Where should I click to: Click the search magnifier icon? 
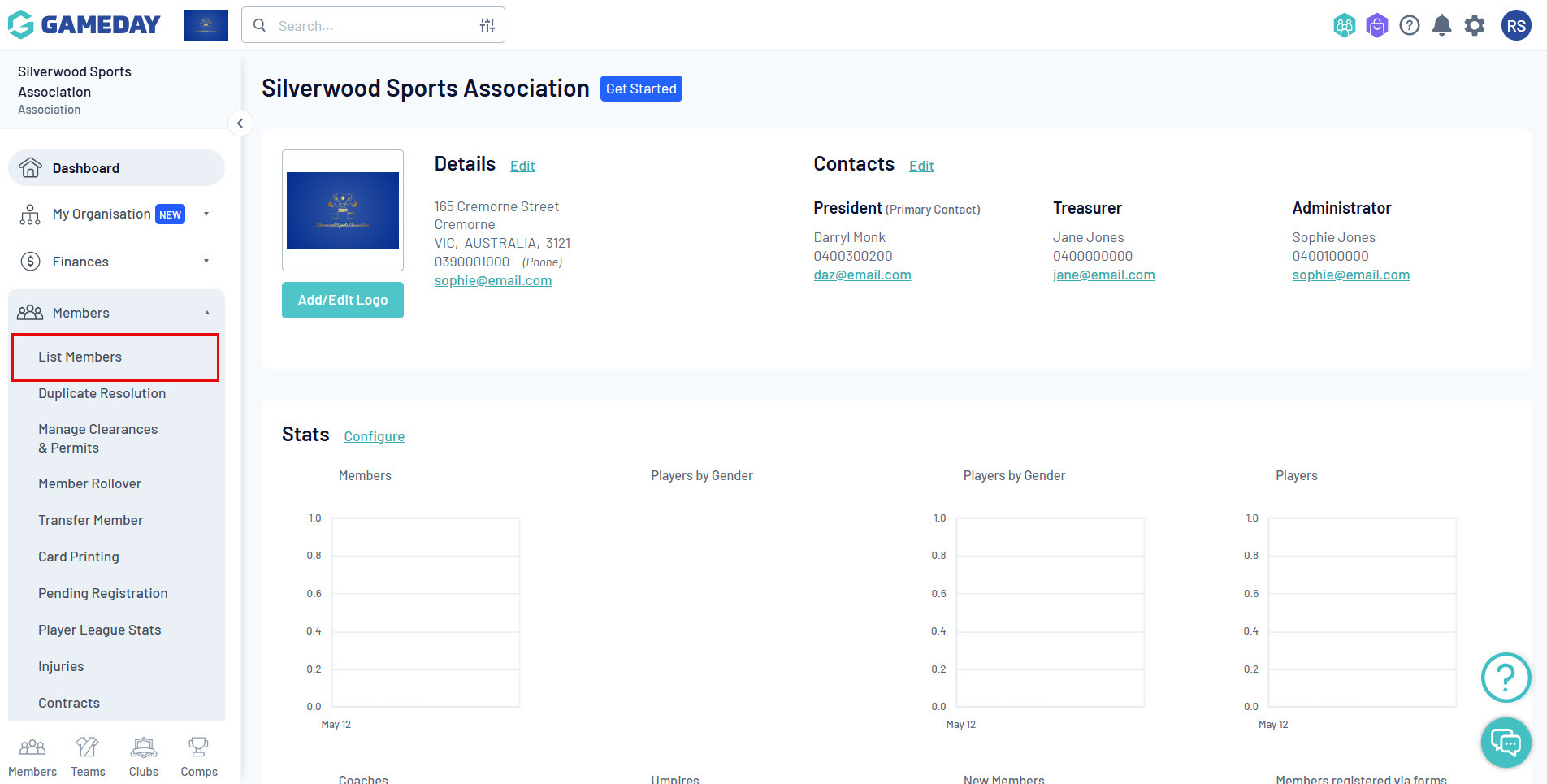[259, 25]
